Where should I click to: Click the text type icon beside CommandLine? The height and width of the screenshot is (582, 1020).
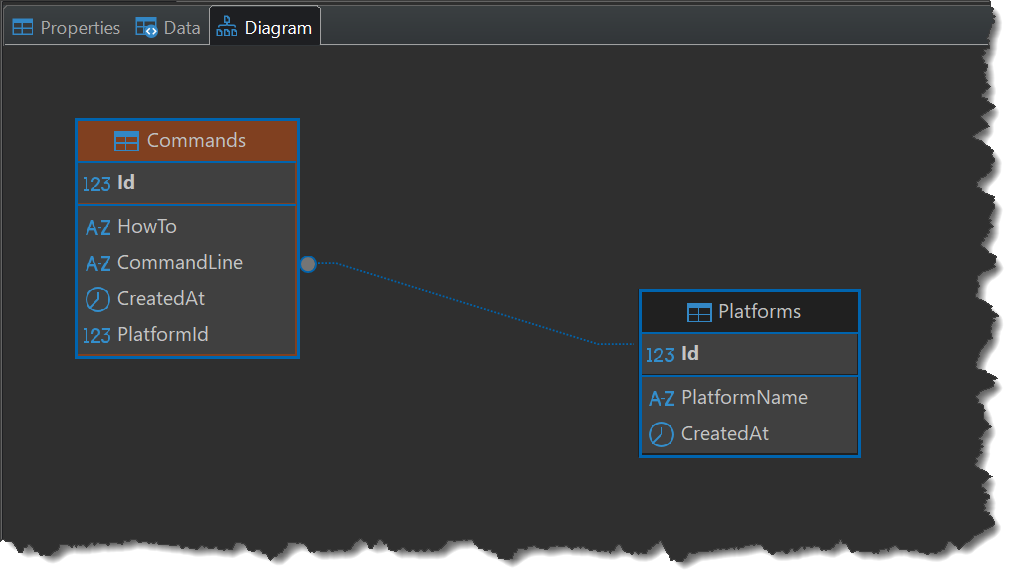coord(98,264)
